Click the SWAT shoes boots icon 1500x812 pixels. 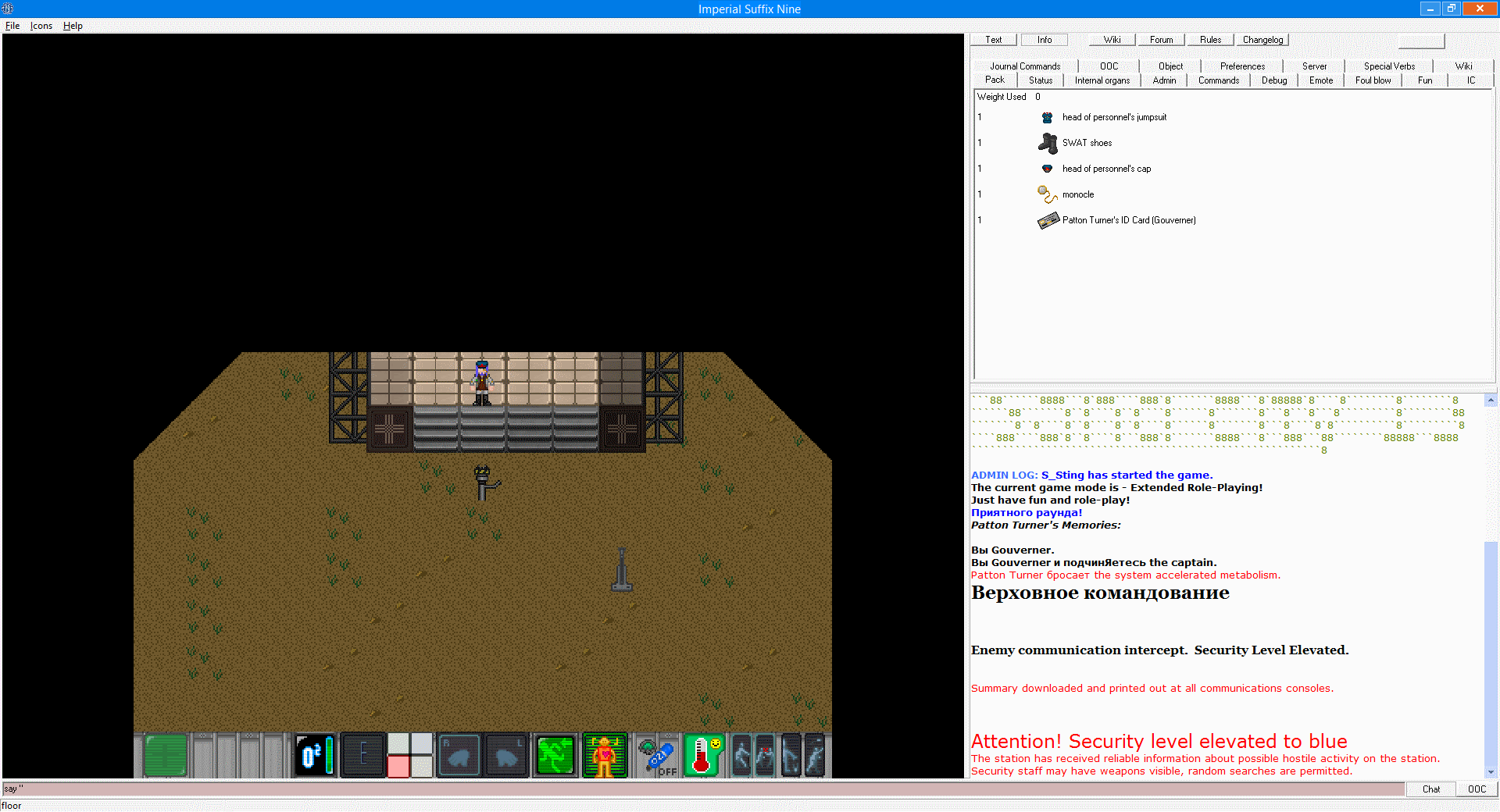[1048, 143]
